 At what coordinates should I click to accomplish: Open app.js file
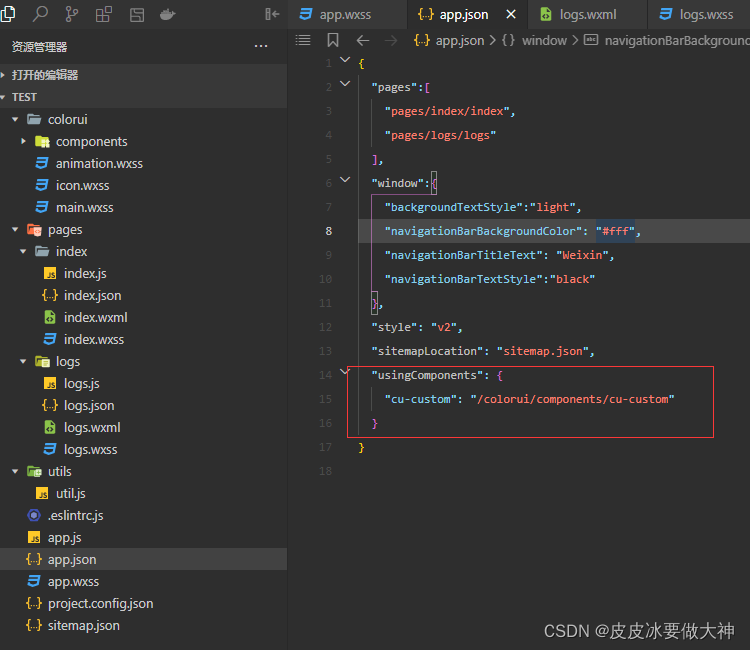65,538
